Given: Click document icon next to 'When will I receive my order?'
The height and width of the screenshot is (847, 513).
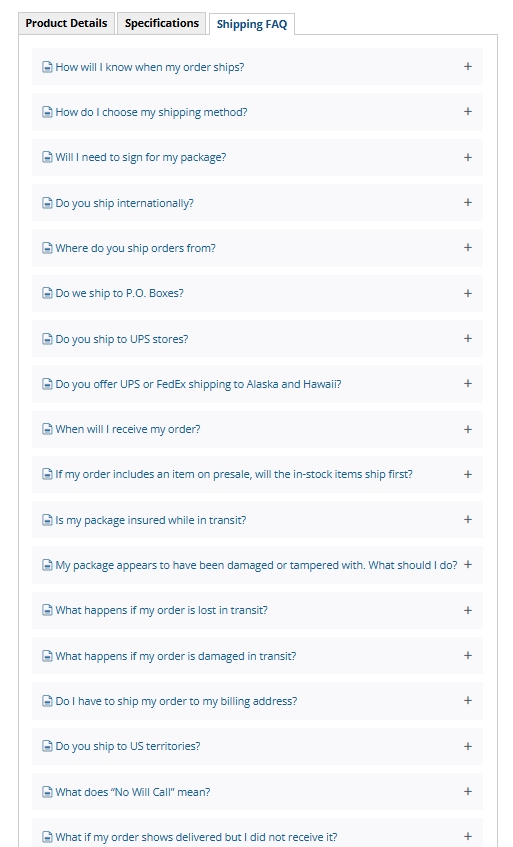Looking at the screenshot, I should click(x=48, y=429).
